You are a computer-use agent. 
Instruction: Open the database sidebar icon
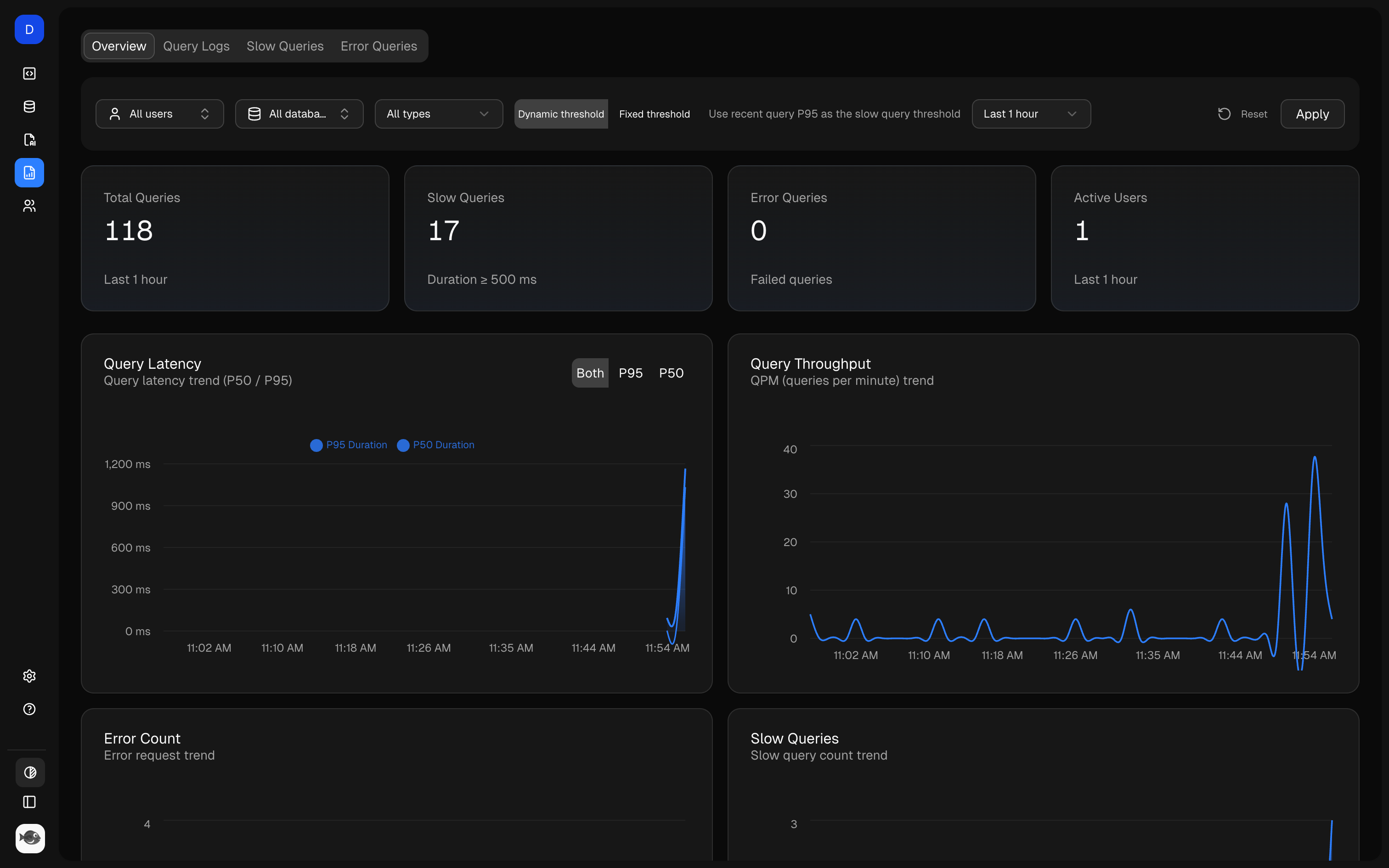(29, 107)
